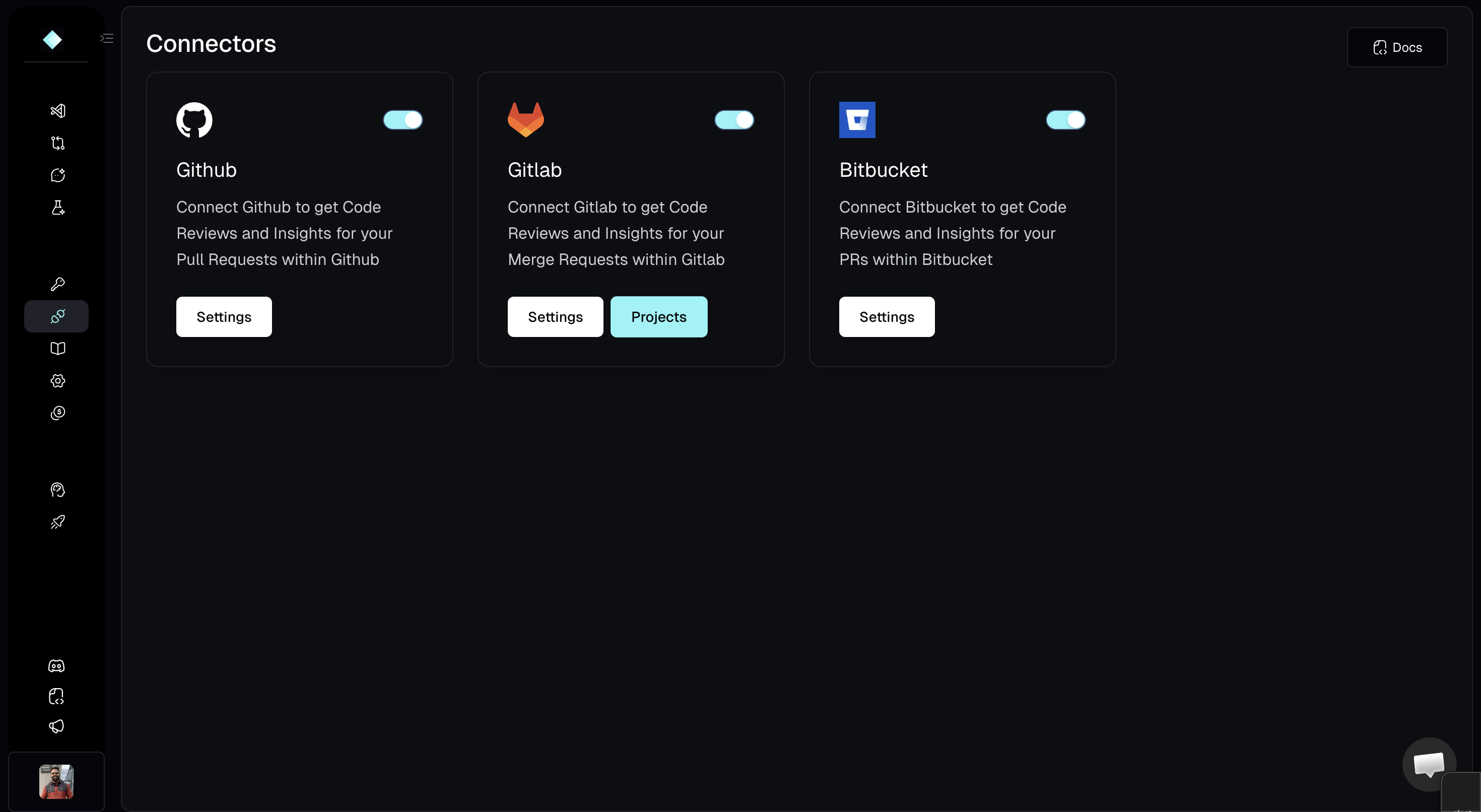The width and height of the screenshot is (1481, 812).
Task: Open the billing coins icon
Action: pyautogui.click(x=57, y=413)
